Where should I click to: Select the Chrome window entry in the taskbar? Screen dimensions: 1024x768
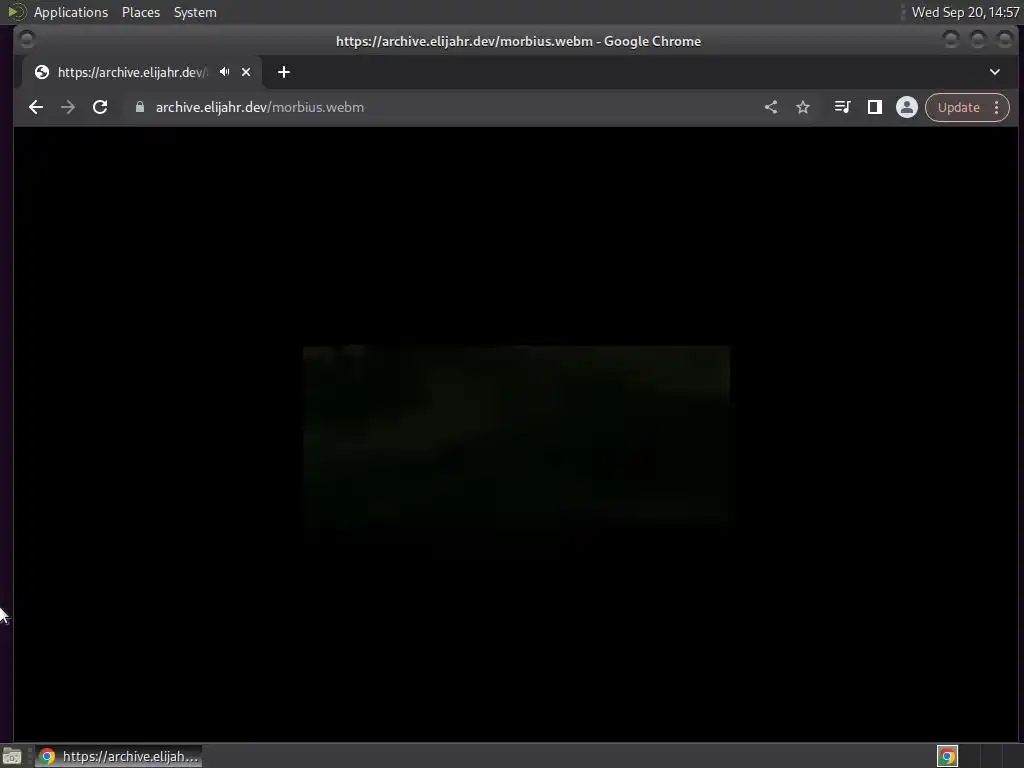coord(119,756)
